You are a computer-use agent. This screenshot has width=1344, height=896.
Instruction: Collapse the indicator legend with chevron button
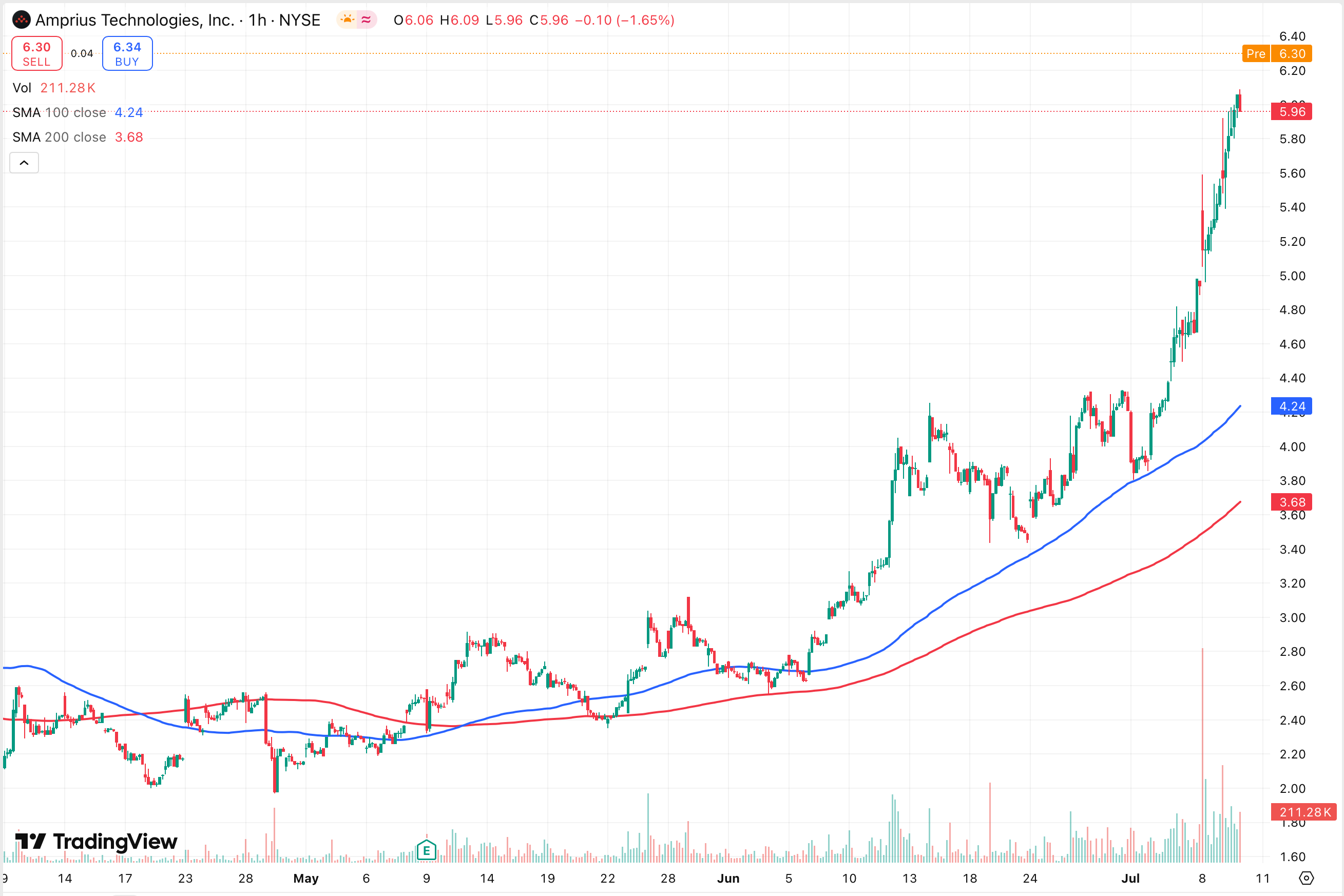pos(24,163)
